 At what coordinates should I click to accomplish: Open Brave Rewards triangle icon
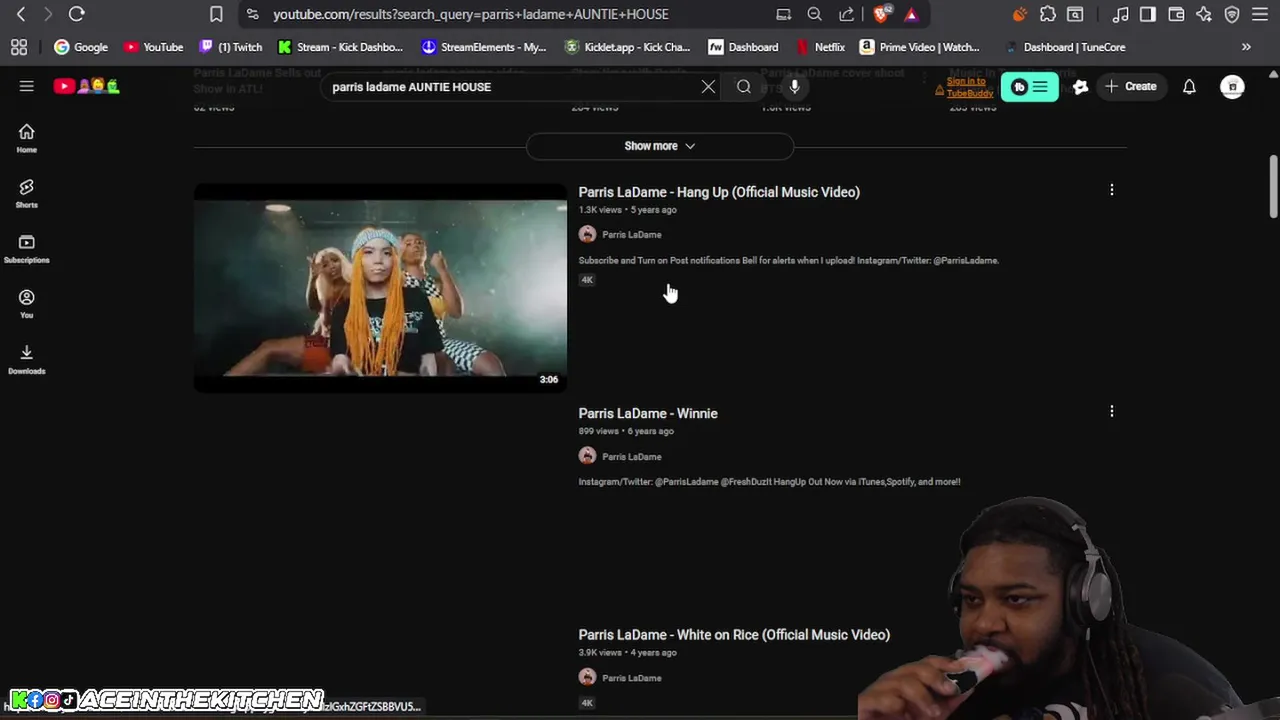click(911, 14)
